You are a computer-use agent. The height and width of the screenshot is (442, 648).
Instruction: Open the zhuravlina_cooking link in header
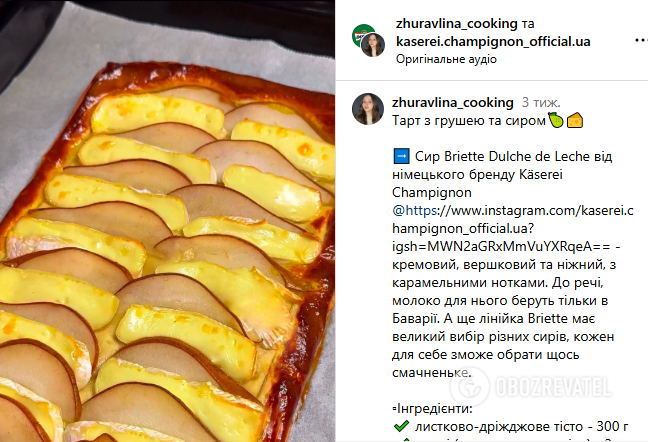click(x=457, y=24)
